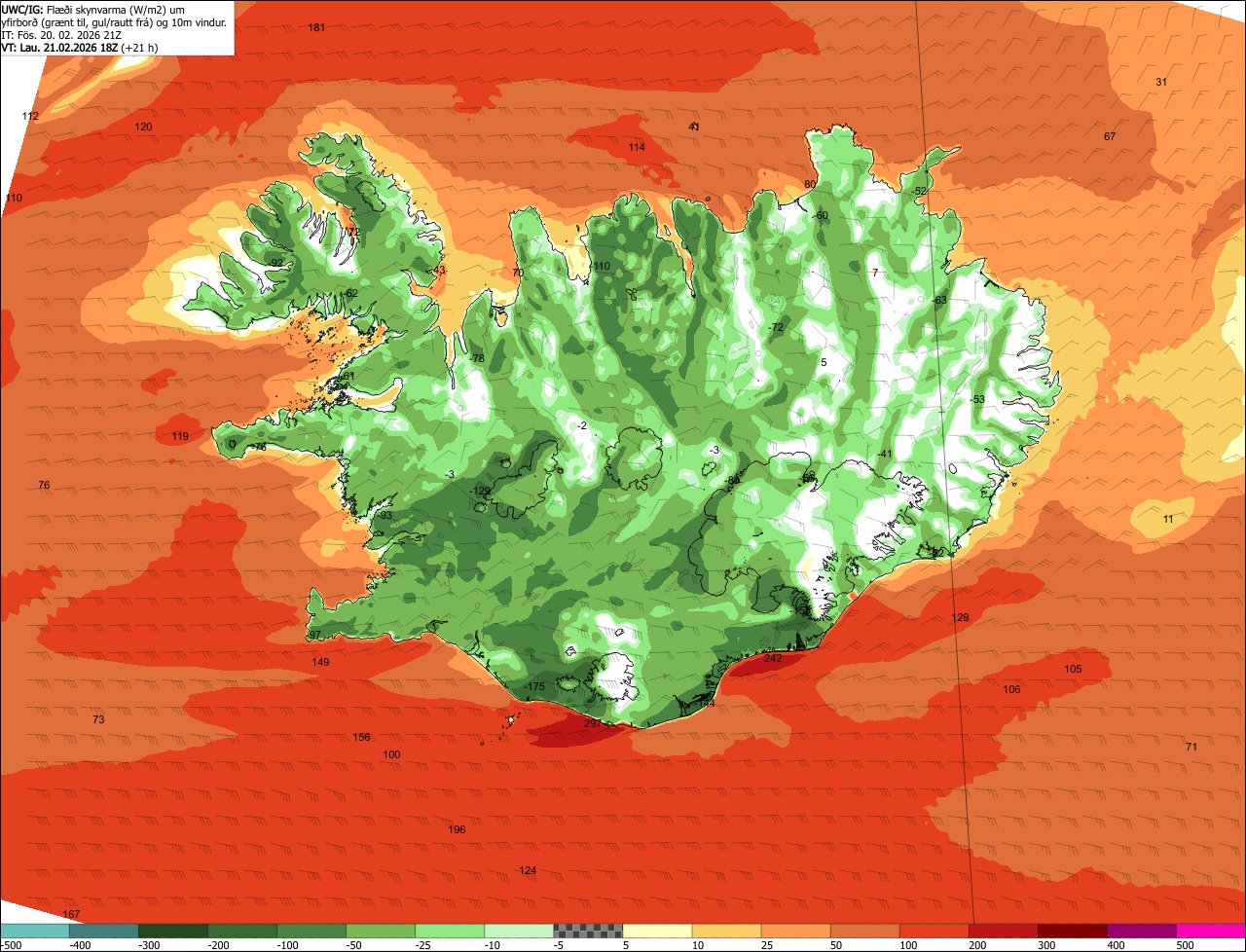The width and height of the screenshot is (1246, 952).
Task: Click the map value '-2' in central Iceland
Action: pos(582,425)
